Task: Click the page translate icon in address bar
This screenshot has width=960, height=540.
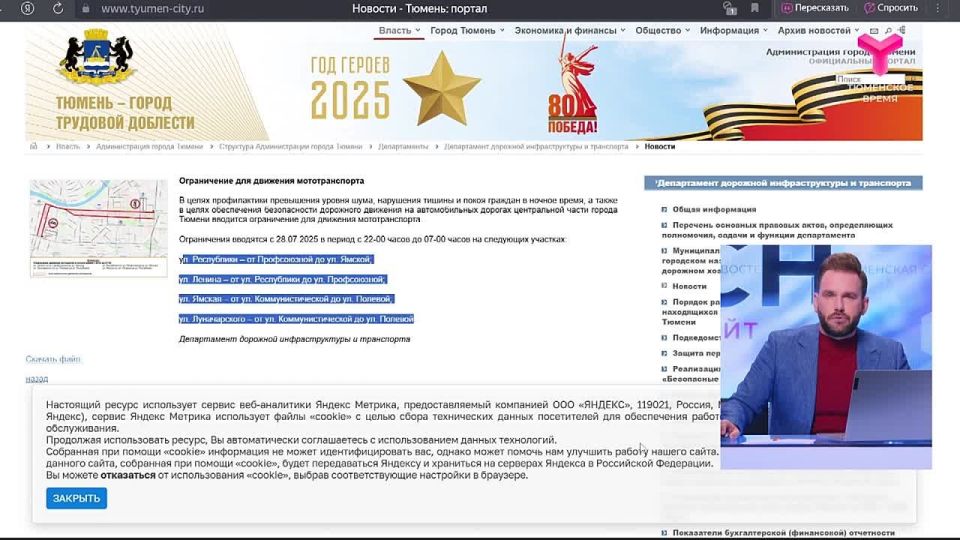Action: [729, 9]
